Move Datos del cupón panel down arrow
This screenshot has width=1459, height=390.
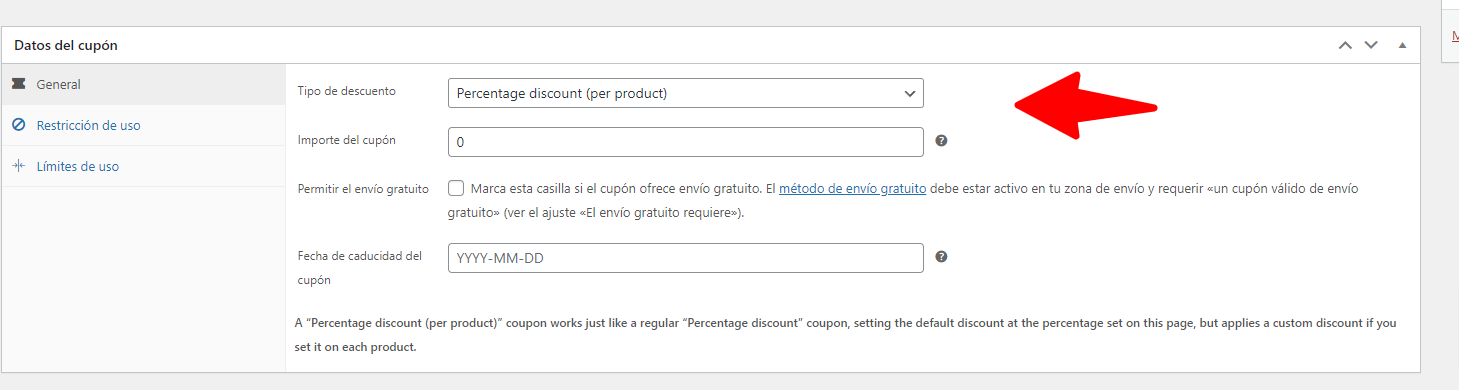pos(1371,45)
